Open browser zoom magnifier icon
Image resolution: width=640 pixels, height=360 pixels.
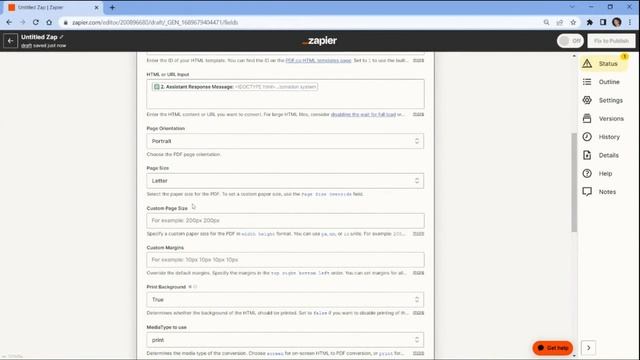click(x=546, y=22)
